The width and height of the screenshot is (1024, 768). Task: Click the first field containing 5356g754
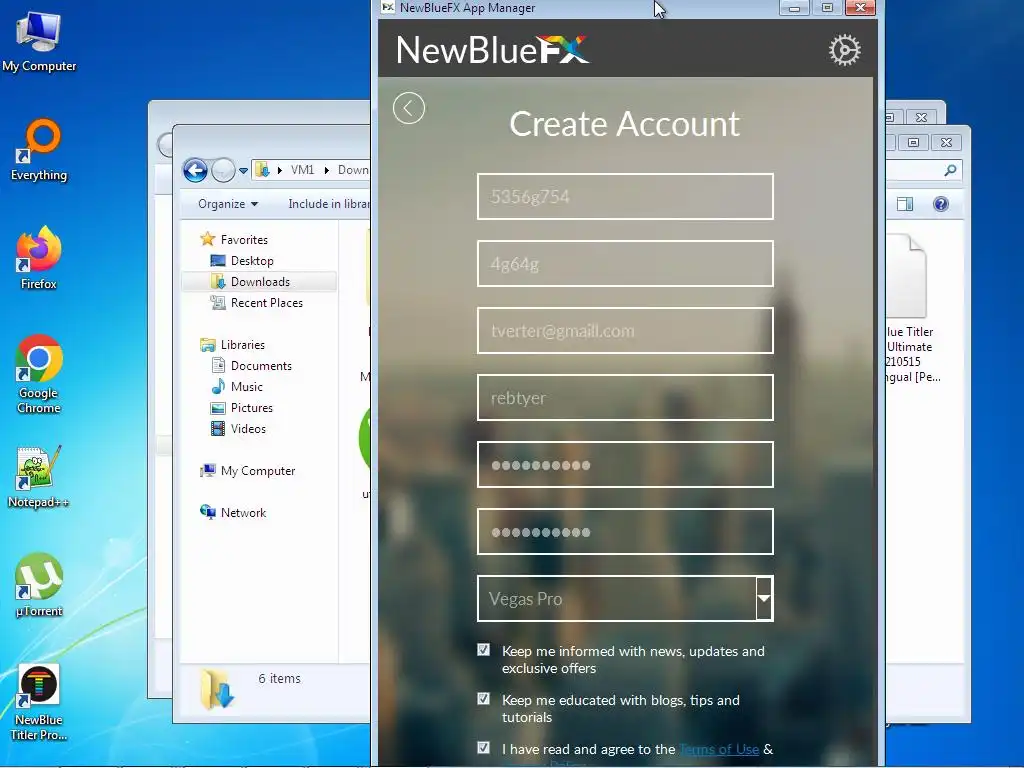pos(625,197)
